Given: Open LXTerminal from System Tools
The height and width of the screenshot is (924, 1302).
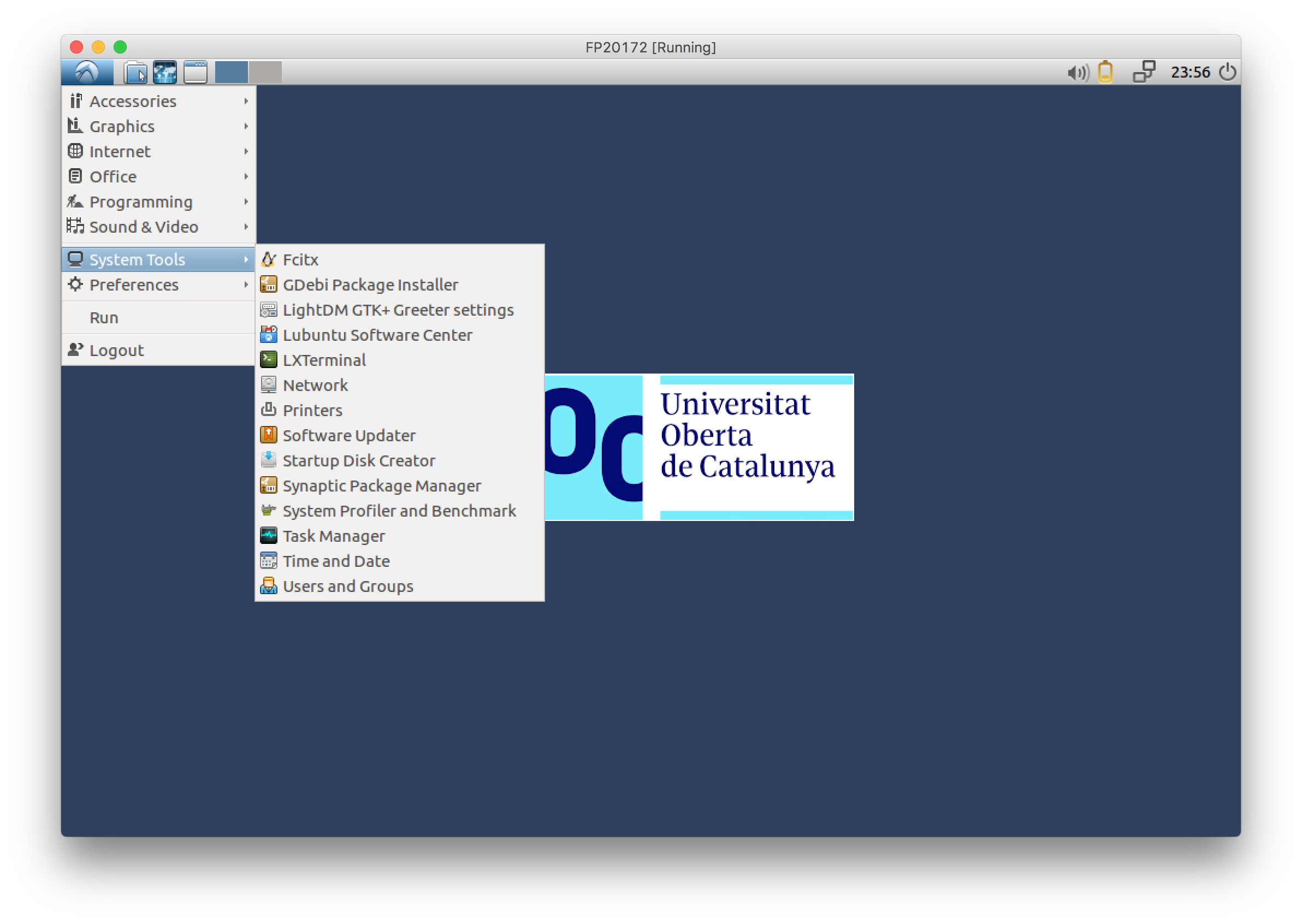Looking at the screenshot, I should coord(324,360).
